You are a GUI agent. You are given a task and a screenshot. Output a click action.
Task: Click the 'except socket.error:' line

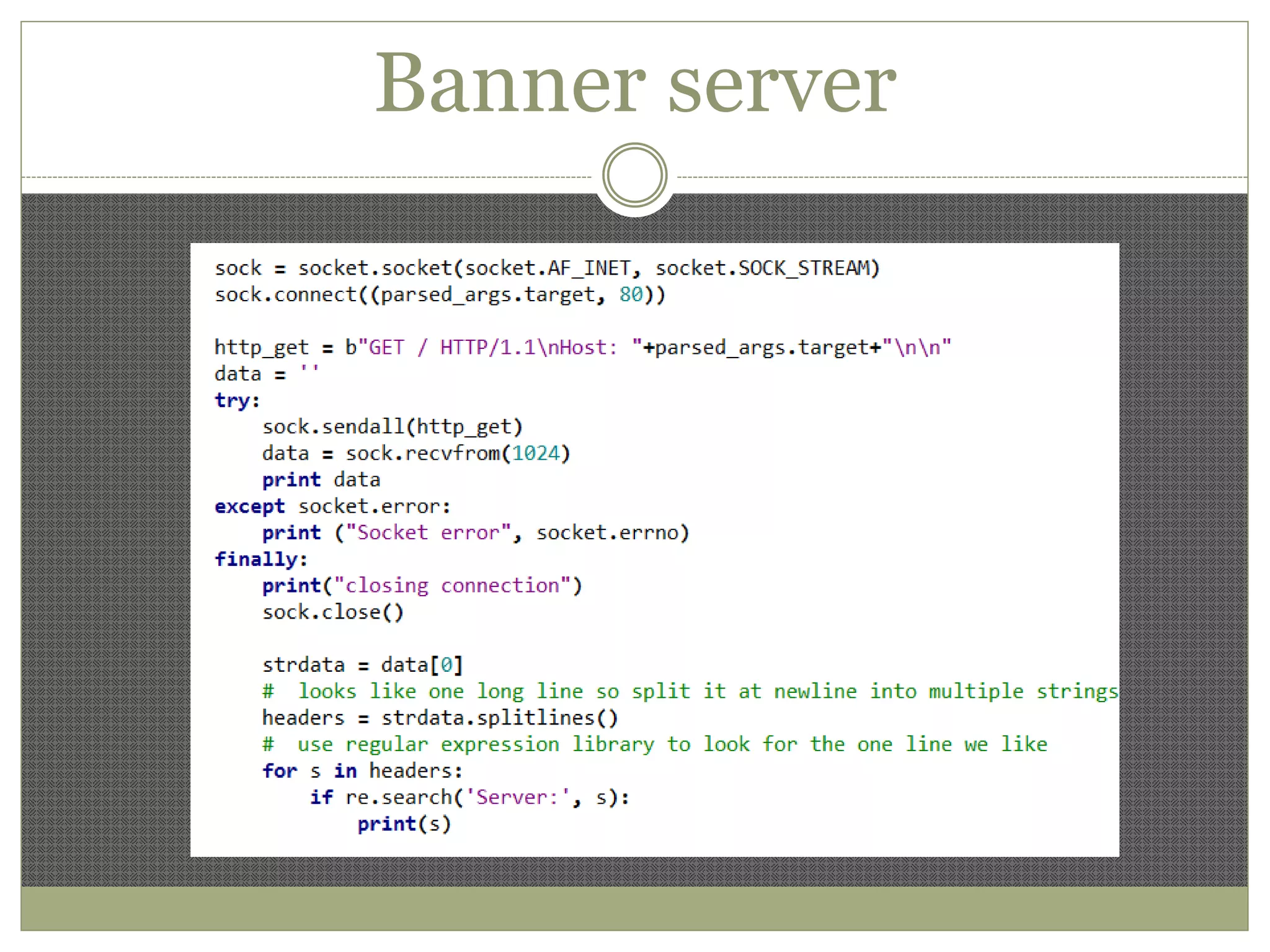[x=332, y=506]
